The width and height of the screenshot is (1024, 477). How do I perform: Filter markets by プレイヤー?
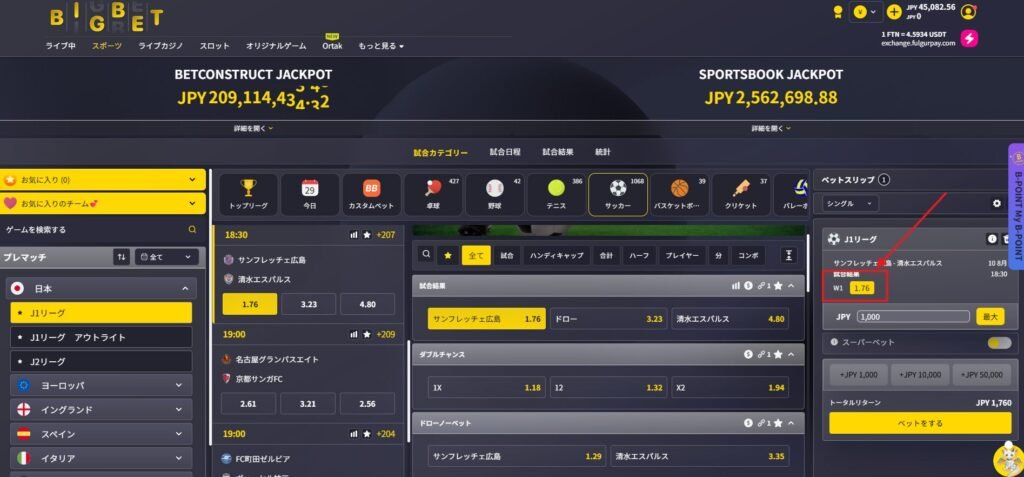click(682, 255)
